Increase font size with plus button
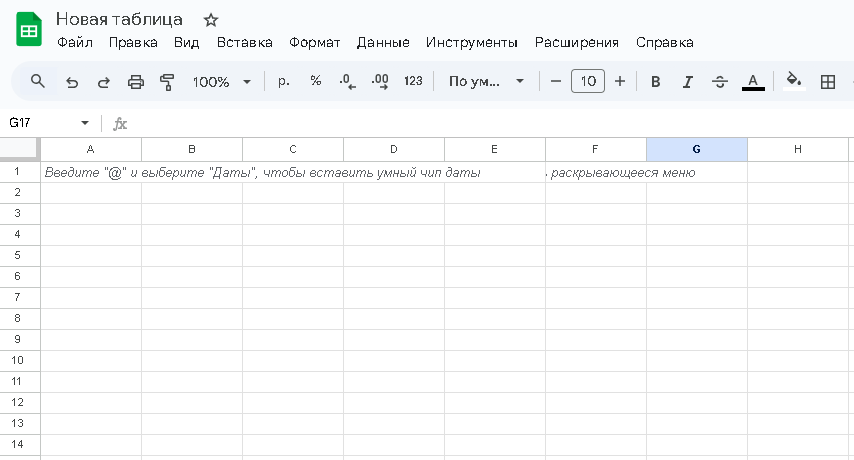Image resolution: width=854 pixels, height=460 pixels. tap(620, 82)
